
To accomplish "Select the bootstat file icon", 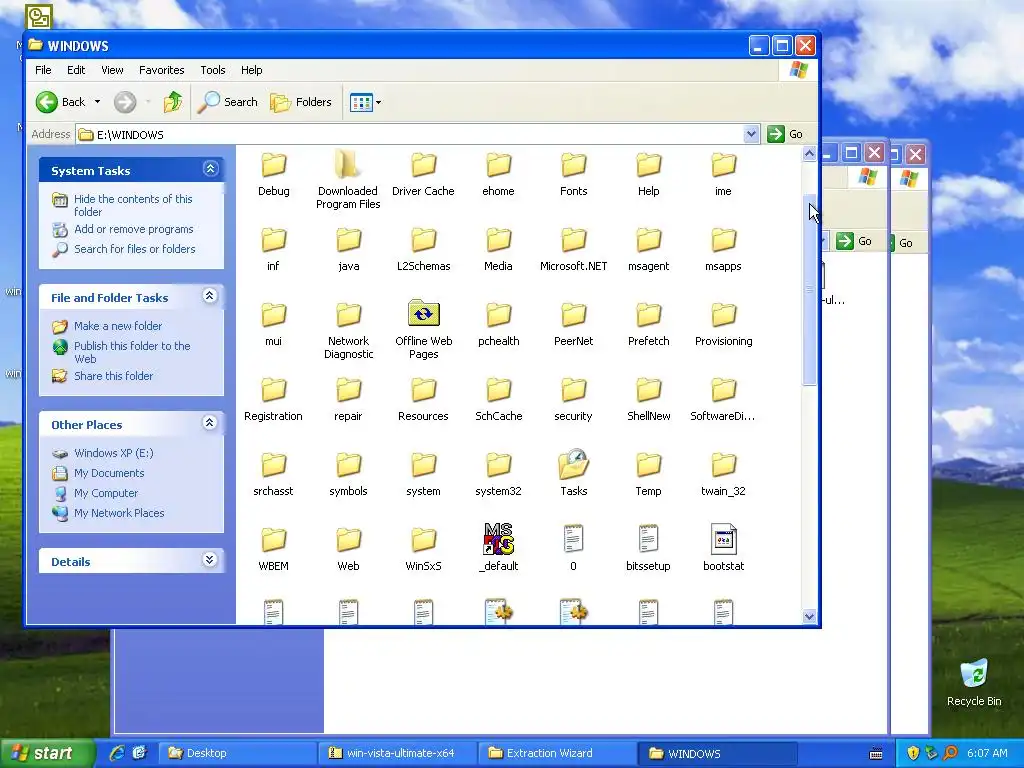I will pyautogui.click(x=723, y=539).
